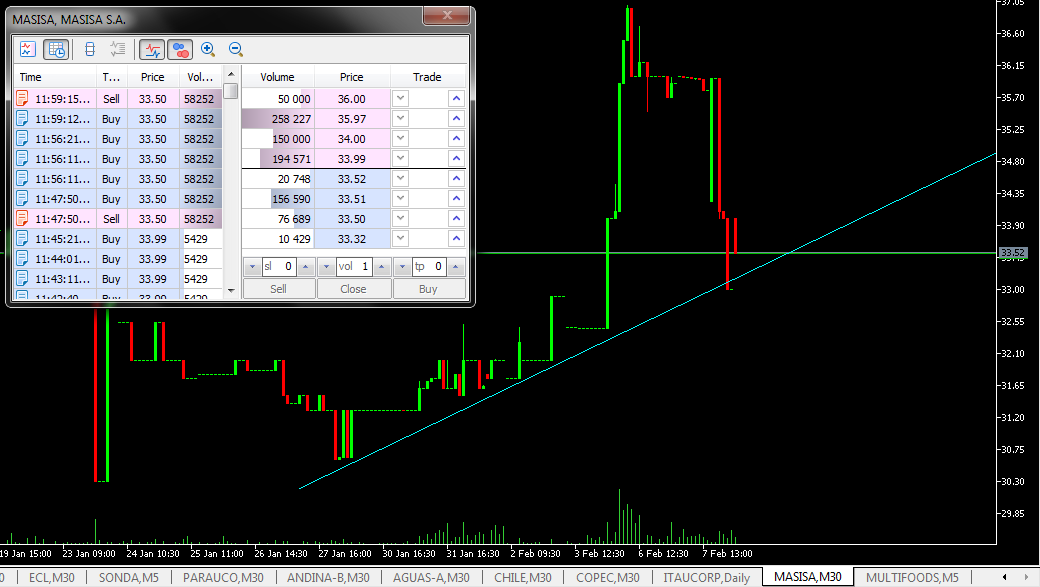Click the 33.52 current price label on scale
This screenshot has height=587, width=1040.
pos(1013,253)
